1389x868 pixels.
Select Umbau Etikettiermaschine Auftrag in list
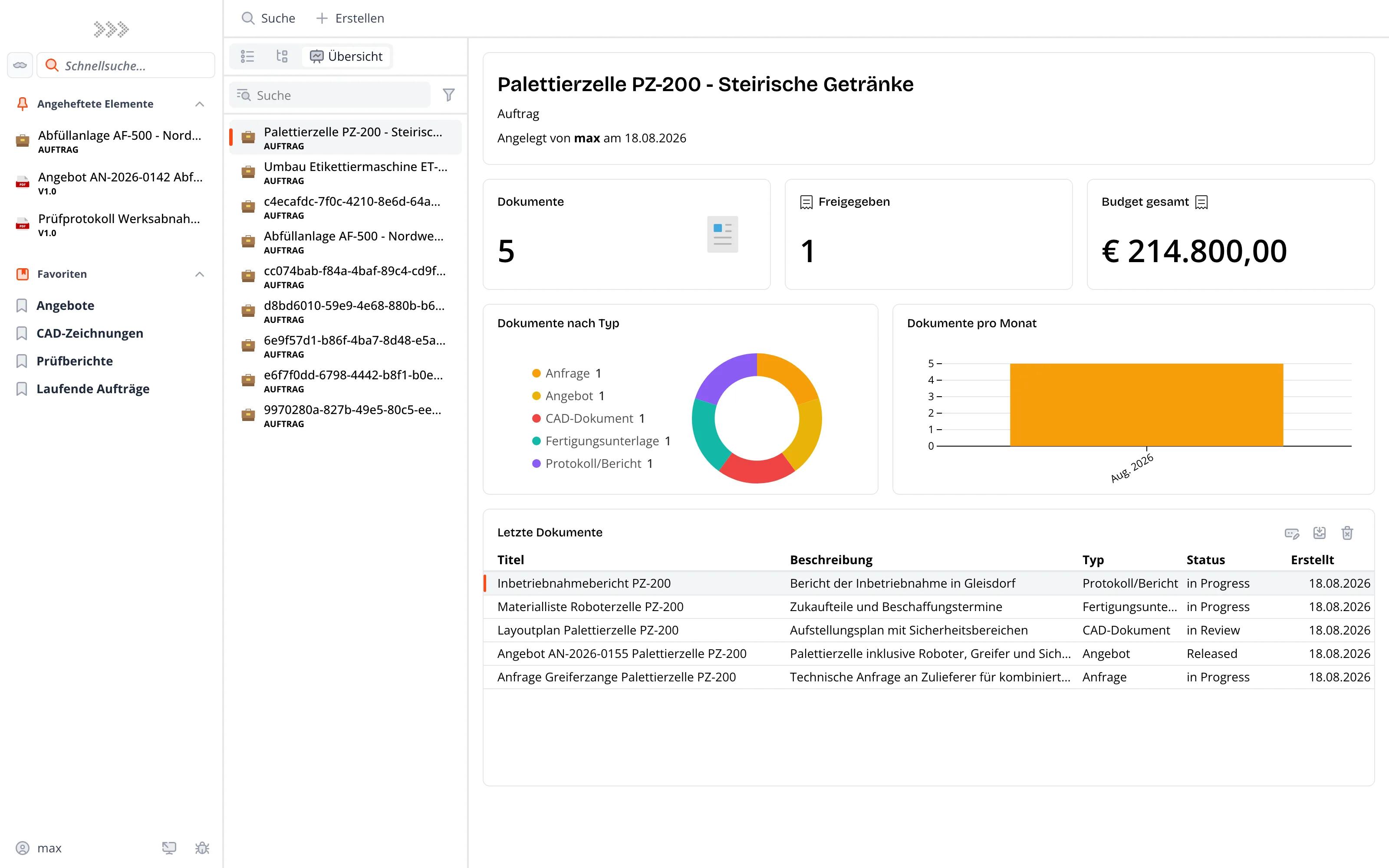[346, 172]
